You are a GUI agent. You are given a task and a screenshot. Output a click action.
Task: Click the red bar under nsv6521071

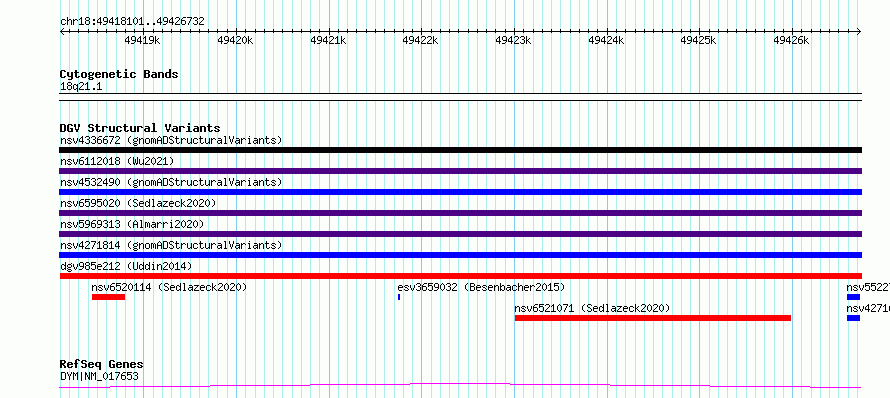click(653, 318)
